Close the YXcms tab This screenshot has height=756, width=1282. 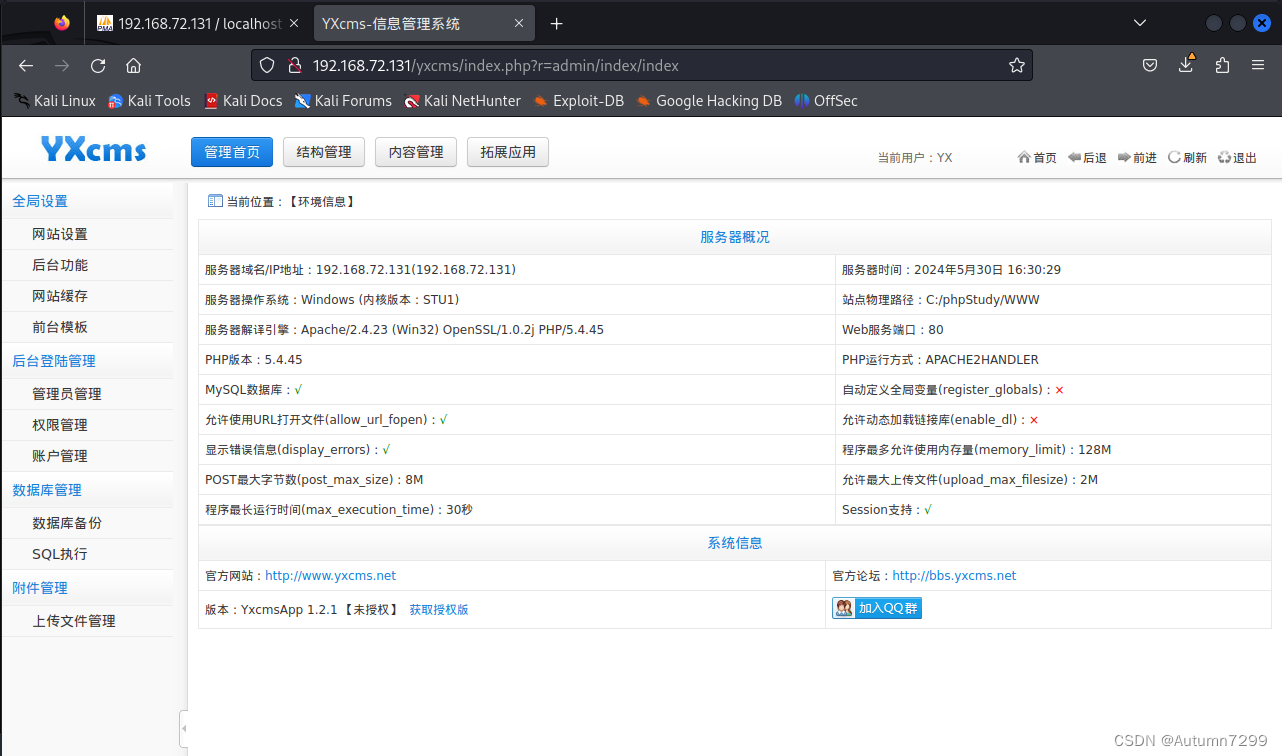pyautogui.click(x=521, y=23)
